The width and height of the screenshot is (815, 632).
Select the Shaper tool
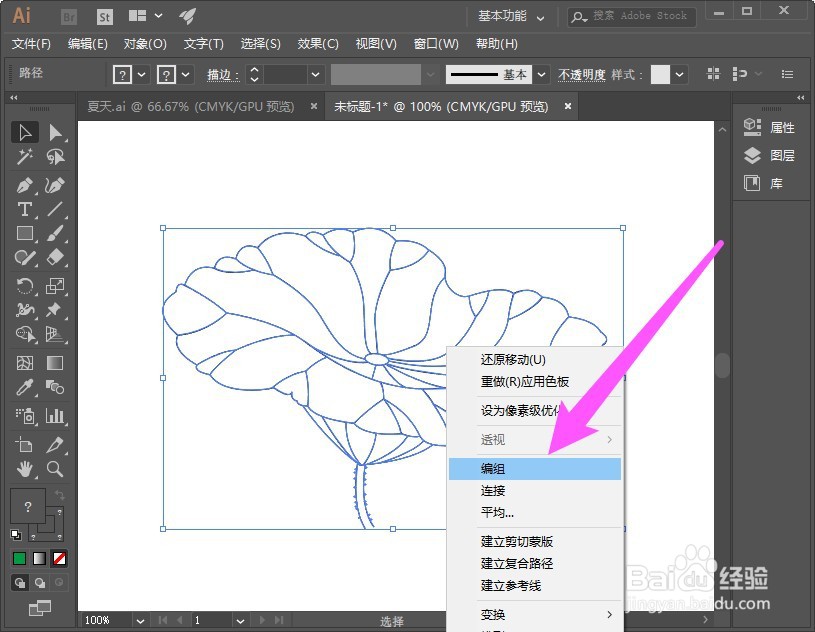(24, 257)
